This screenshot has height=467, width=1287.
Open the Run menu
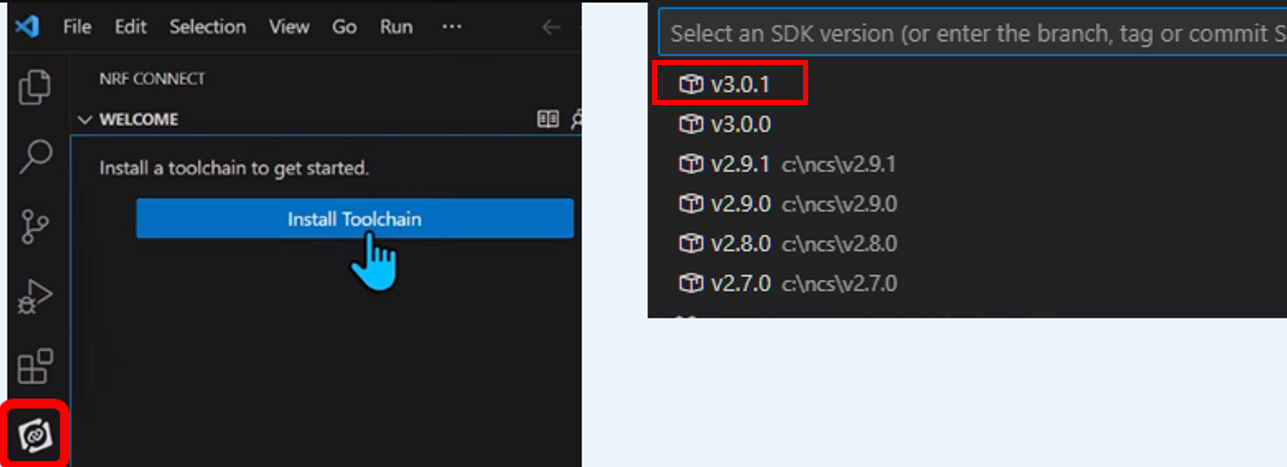396,27
